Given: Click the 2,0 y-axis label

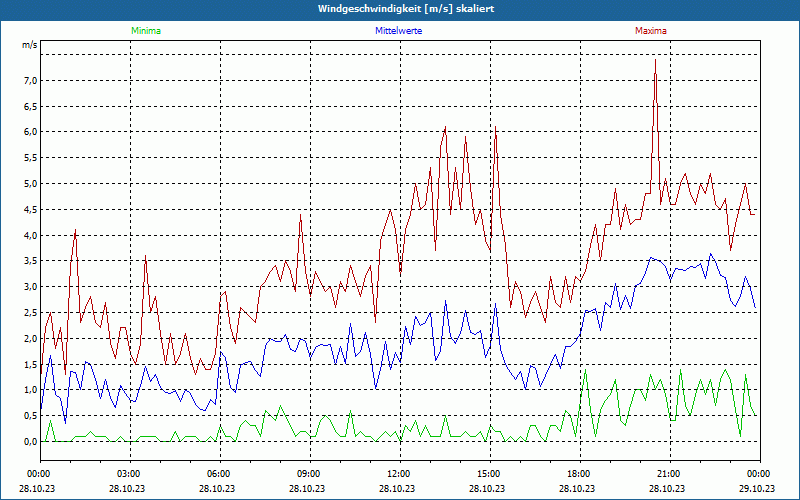Looking at the screenshot, I should (x=30, y=339).
